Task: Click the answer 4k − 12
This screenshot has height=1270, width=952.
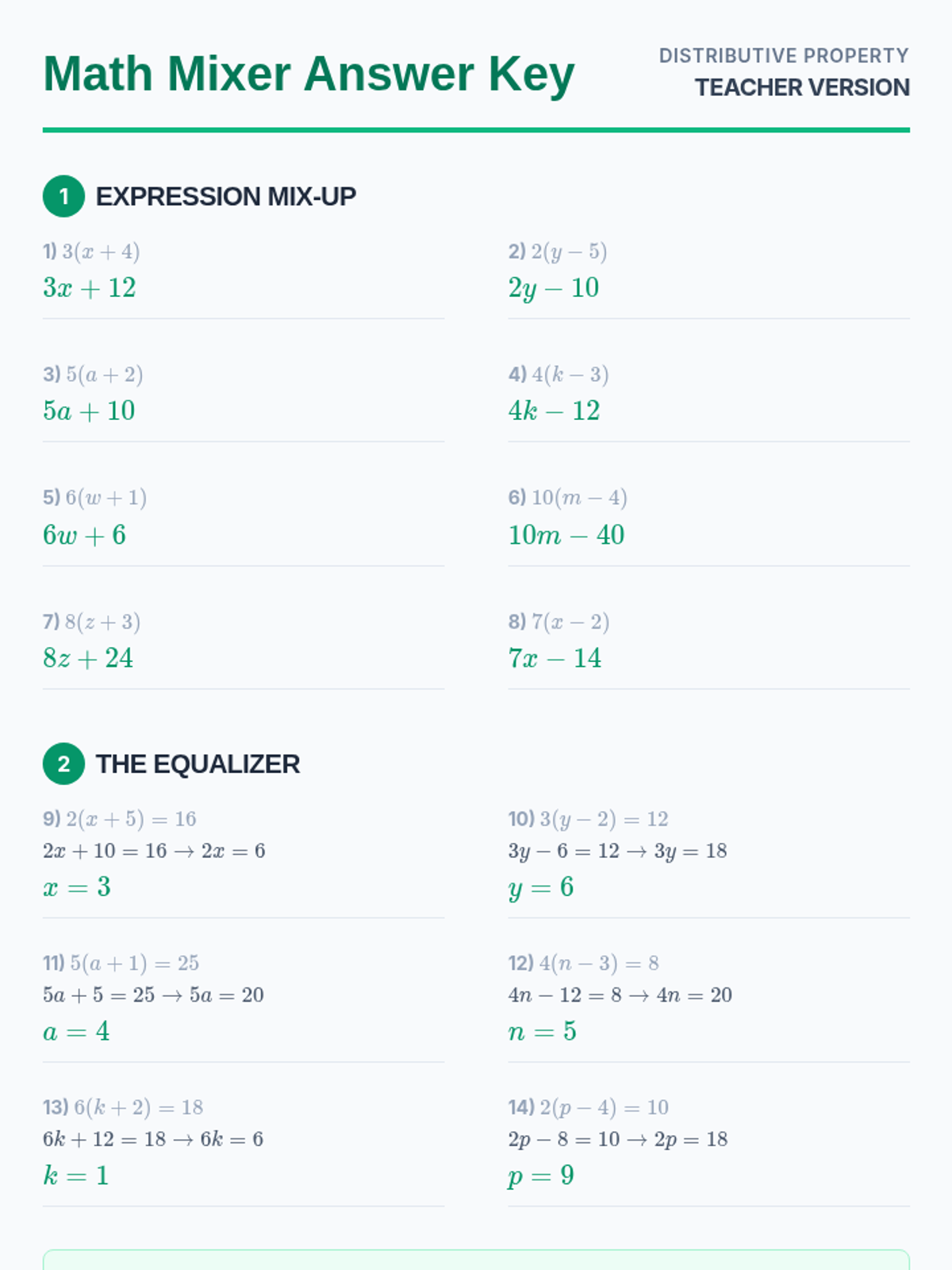Action: coord(554,410)
